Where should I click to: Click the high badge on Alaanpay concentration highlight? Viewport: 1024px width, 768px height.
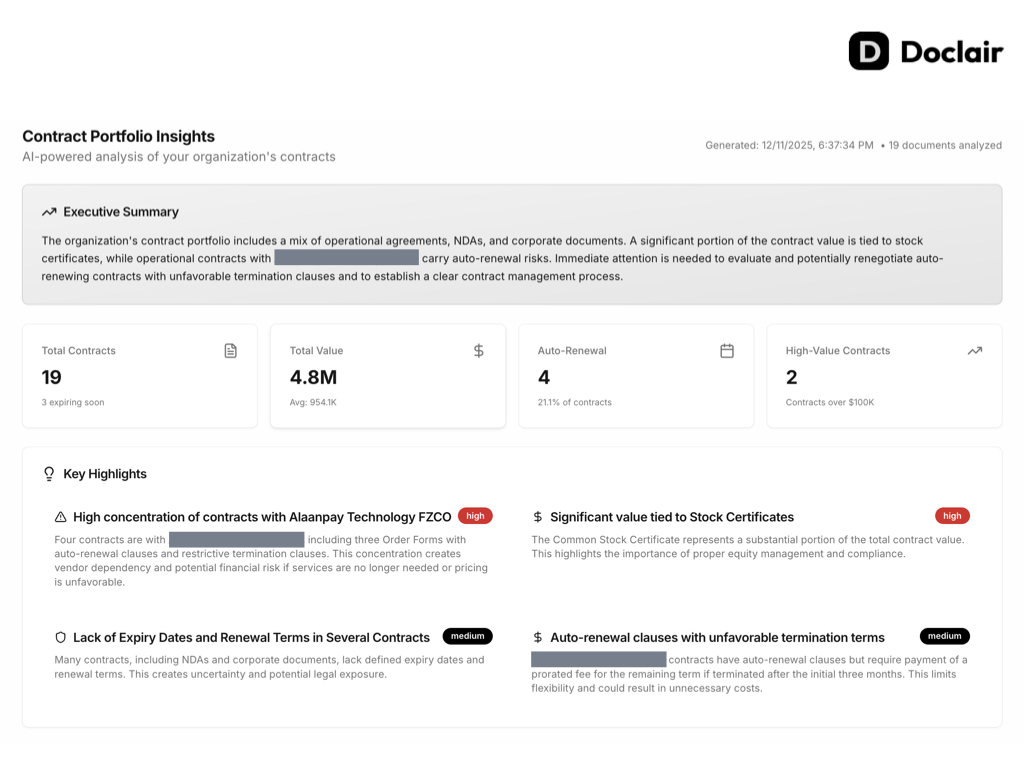[x=475, y=516]
